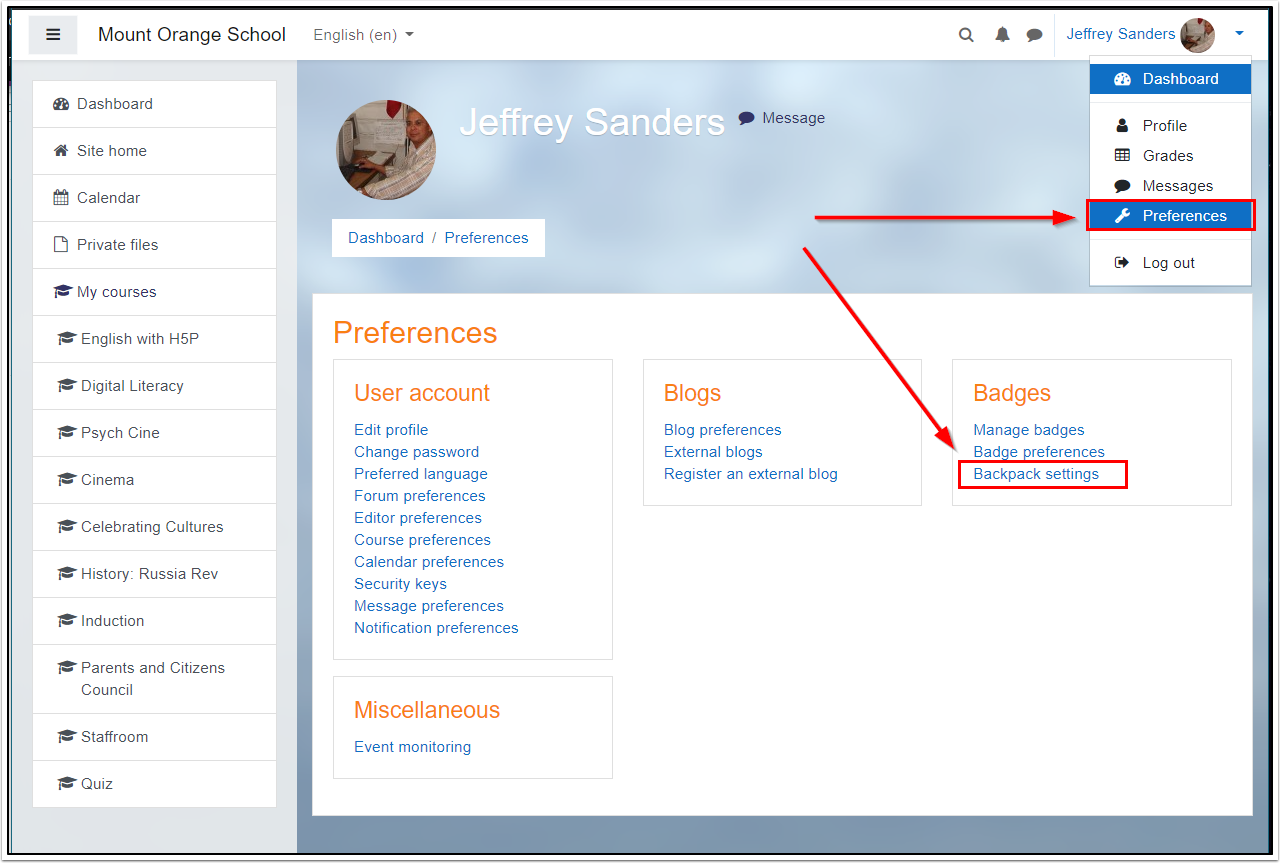Screen dimensions: 1280x863
Task: Select Profile in the user menu
Action: pos(1170,126)
